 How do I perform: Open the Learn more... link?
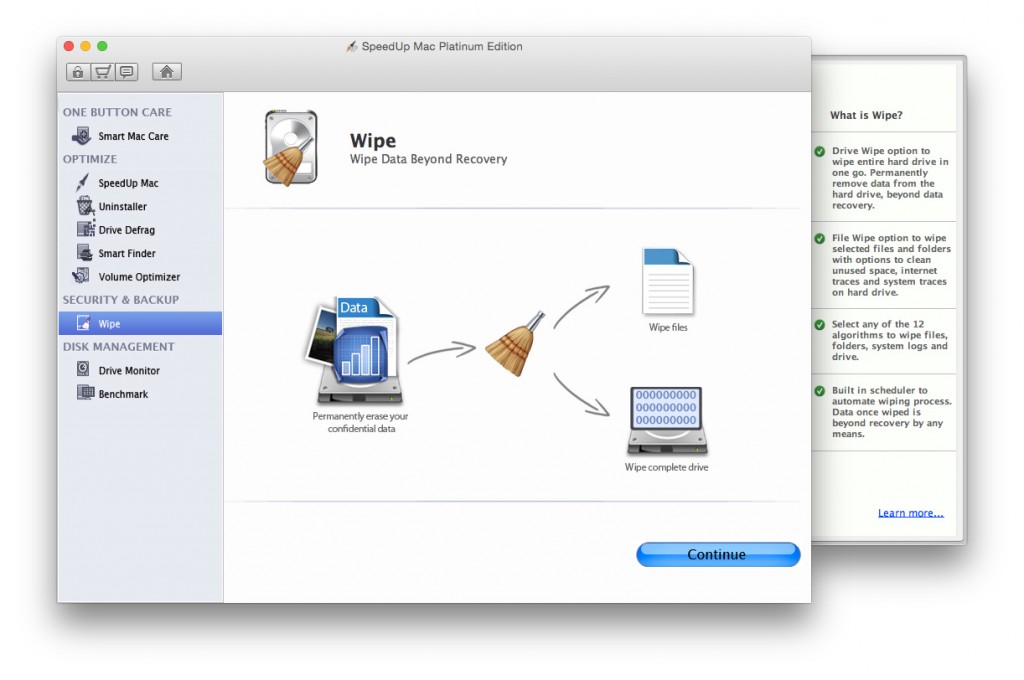point(910,513)
